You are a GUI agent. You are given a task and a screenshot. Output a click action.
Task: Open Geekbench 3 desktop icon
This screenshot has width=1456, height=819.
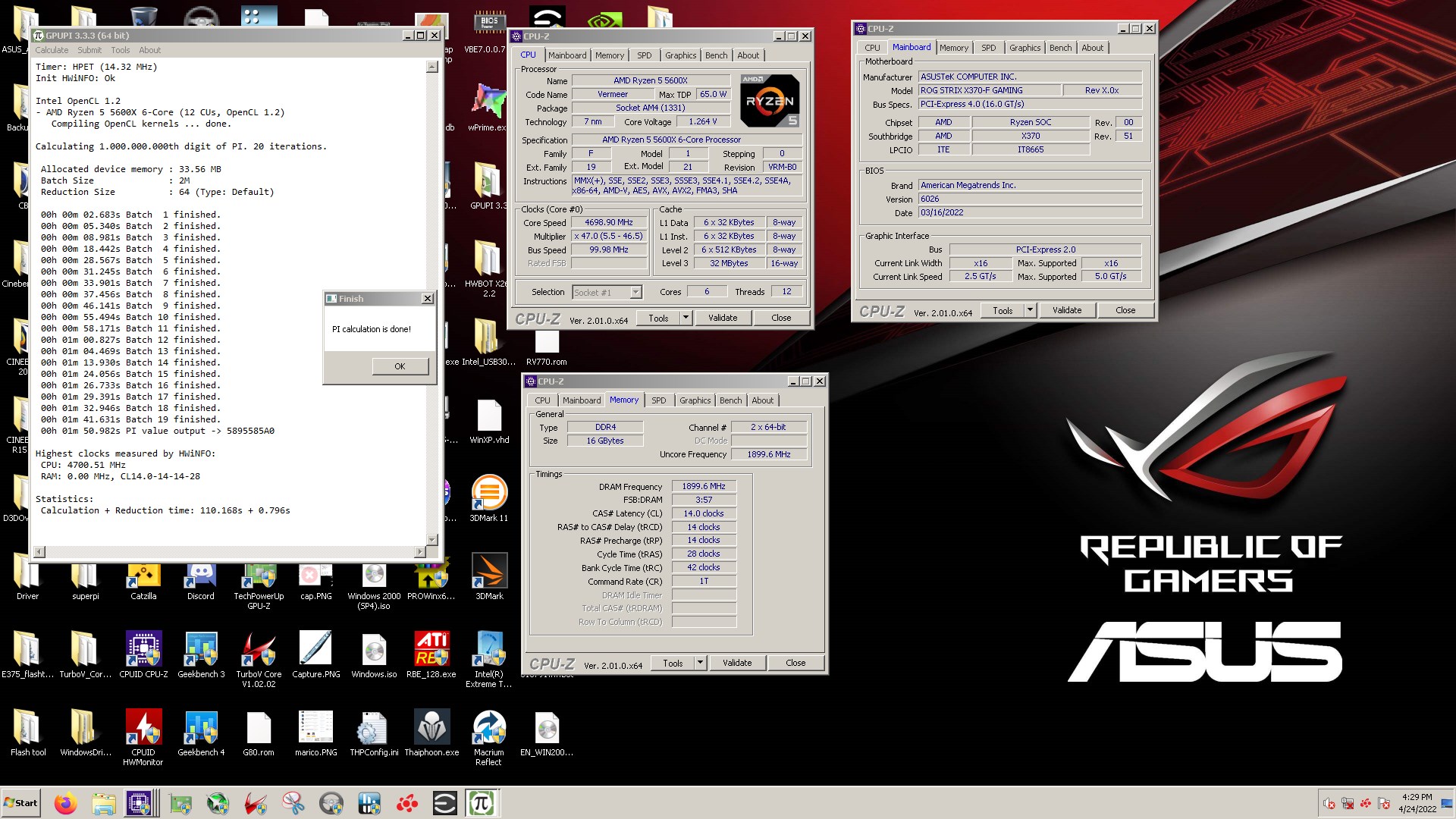click(201, 652)
